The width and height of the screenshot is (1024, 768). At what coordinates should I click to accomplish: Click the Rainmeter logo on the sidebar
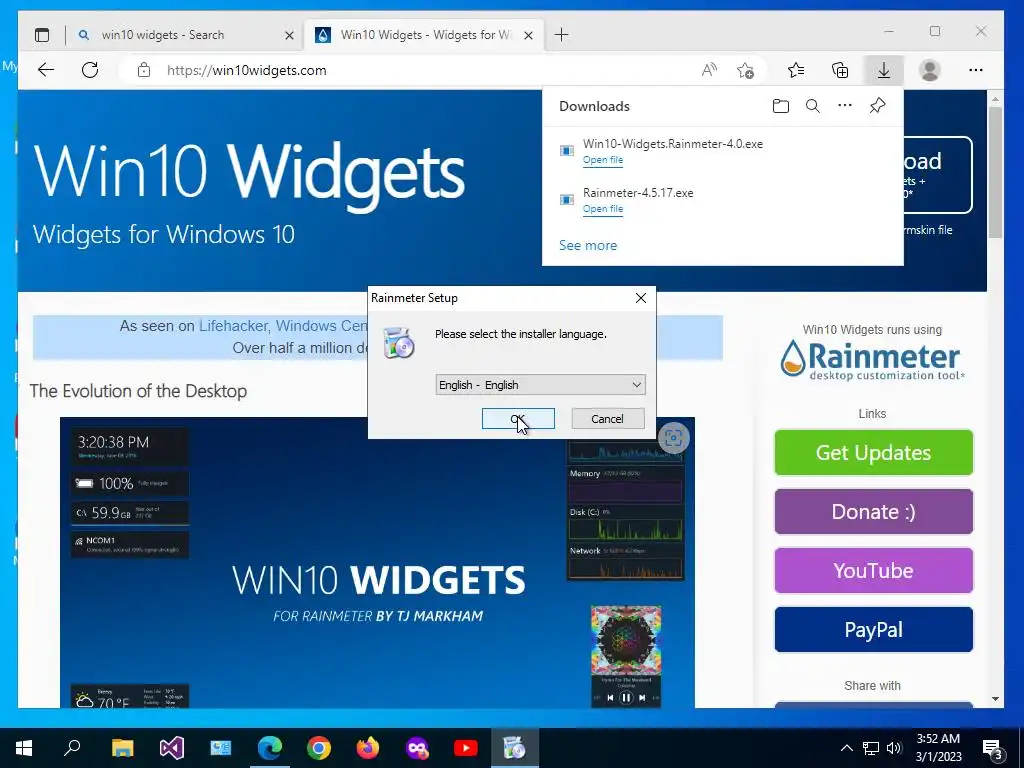872,359
